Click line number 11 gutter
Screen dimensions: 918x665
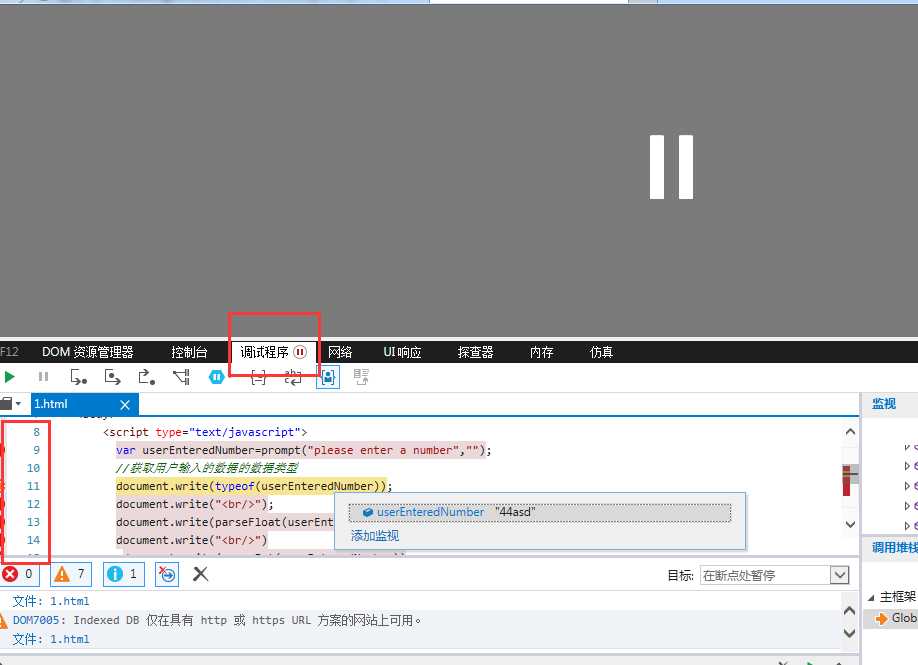click(x=33, y=486)
